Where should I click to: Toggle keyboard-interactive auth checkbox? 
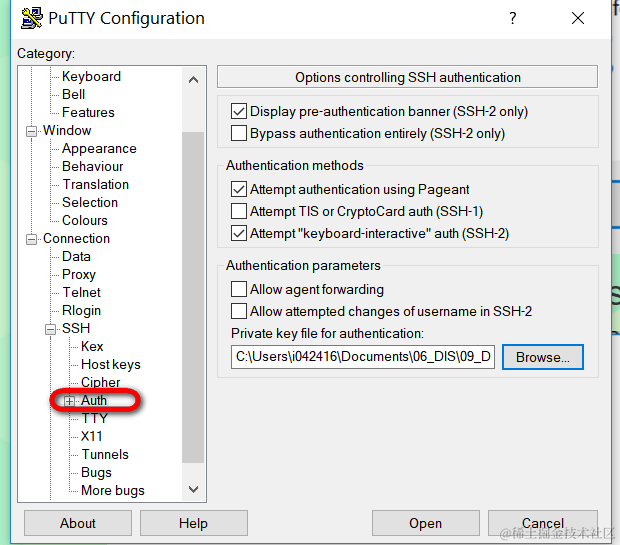click(239, 233)
